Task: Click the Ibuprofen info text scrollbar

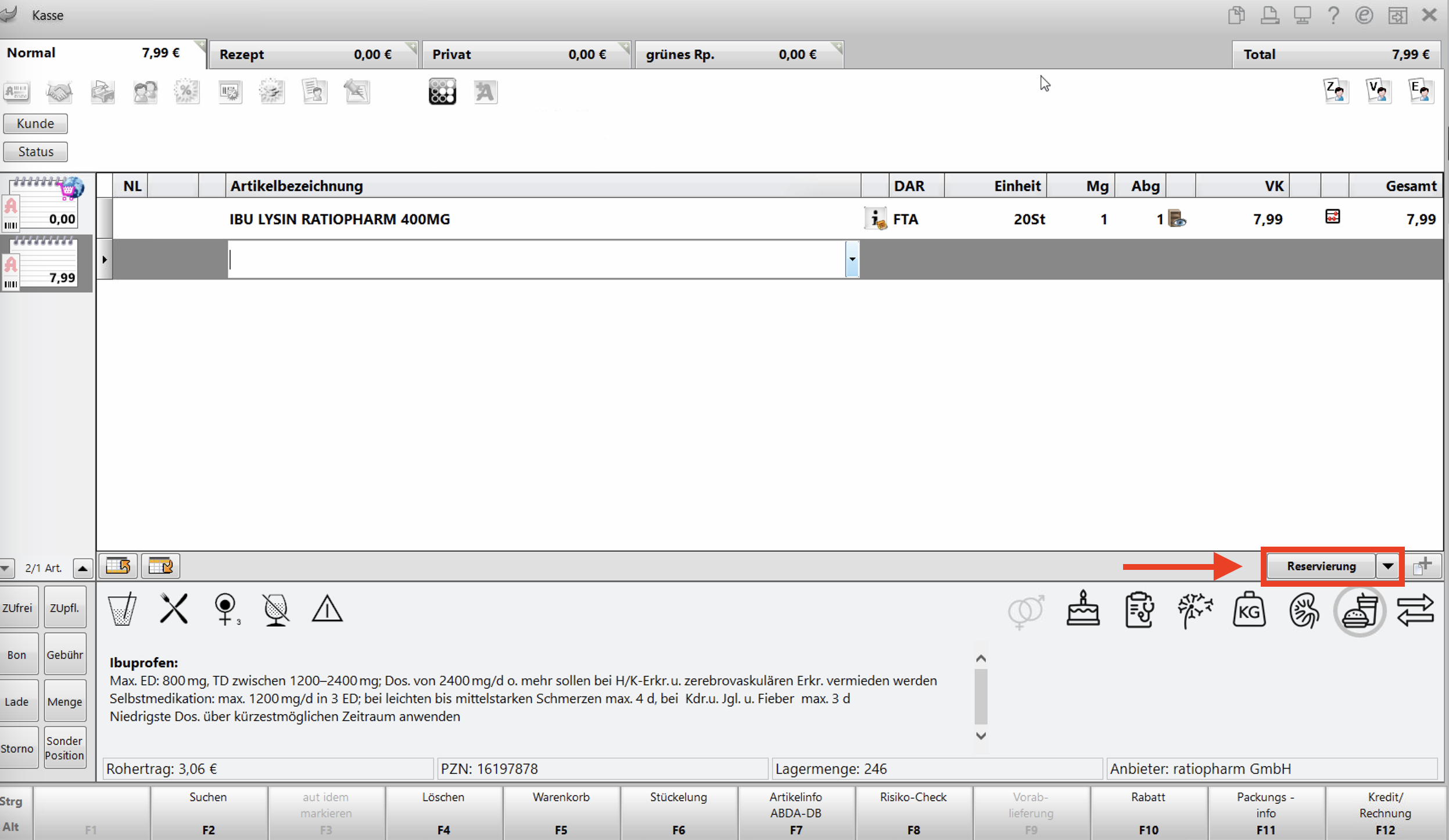Action: pyautogui.click(x=981, y=697)
